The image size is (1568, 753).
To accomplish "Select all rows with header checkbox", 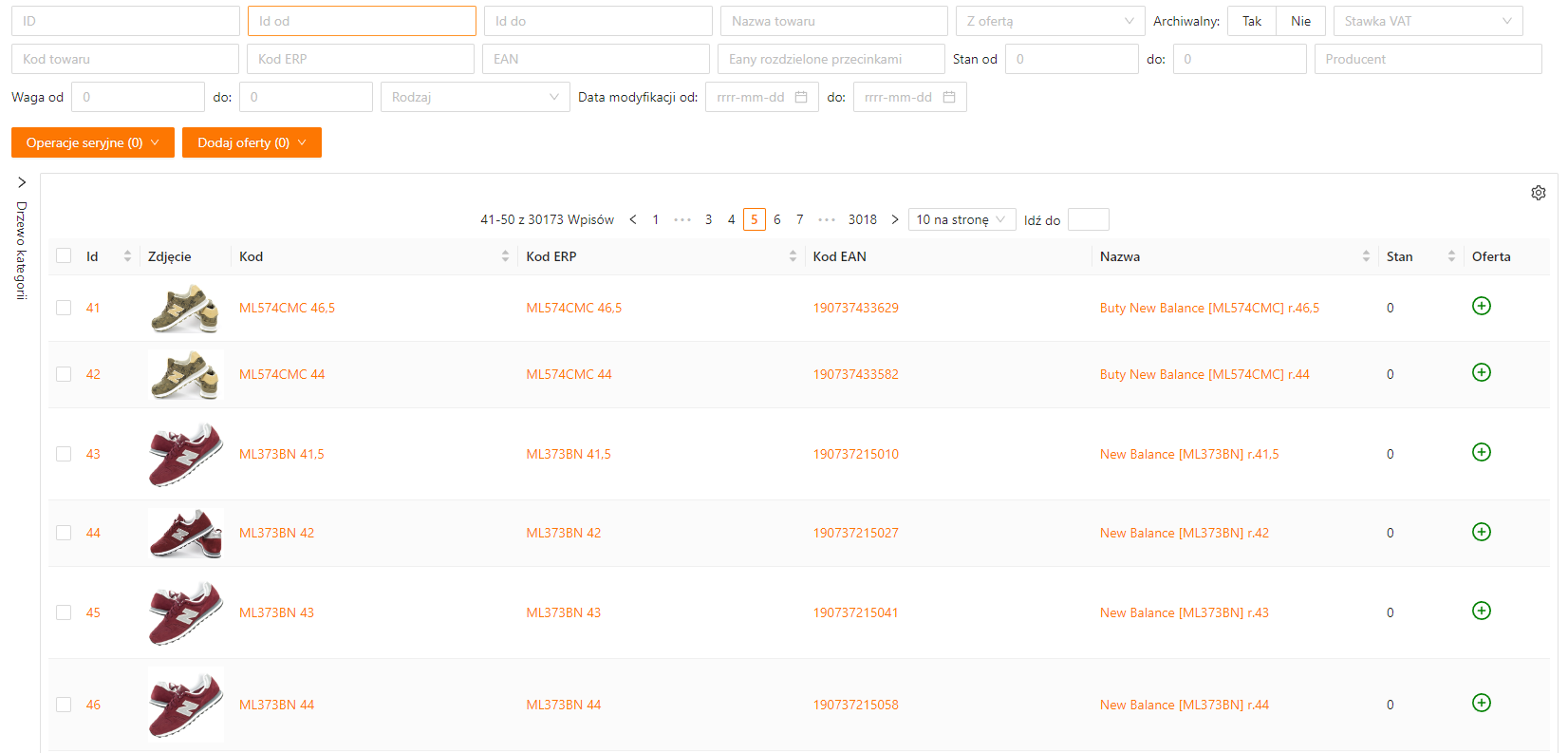I will click(x=64, y=255).
